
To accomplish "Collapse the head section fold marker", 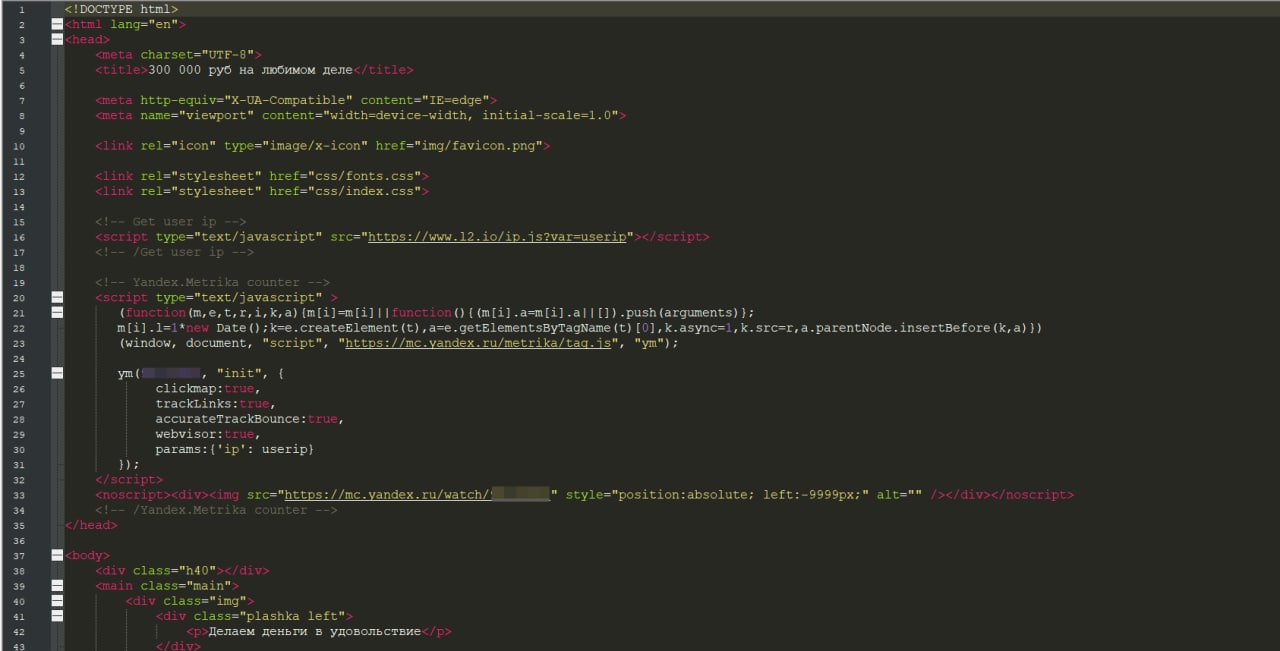I will tap(57, 40).
